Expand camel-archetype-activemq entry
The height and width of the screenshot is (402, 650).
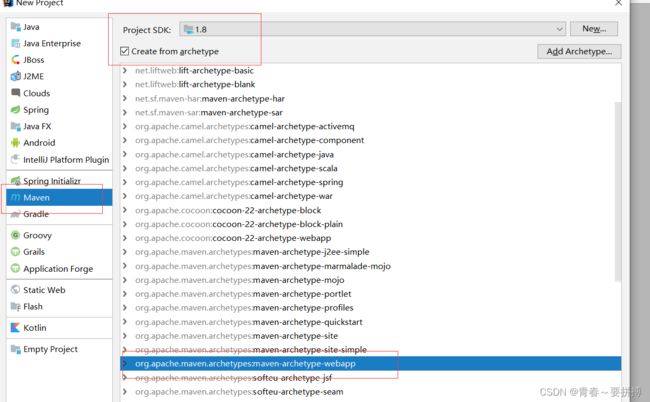125,126
